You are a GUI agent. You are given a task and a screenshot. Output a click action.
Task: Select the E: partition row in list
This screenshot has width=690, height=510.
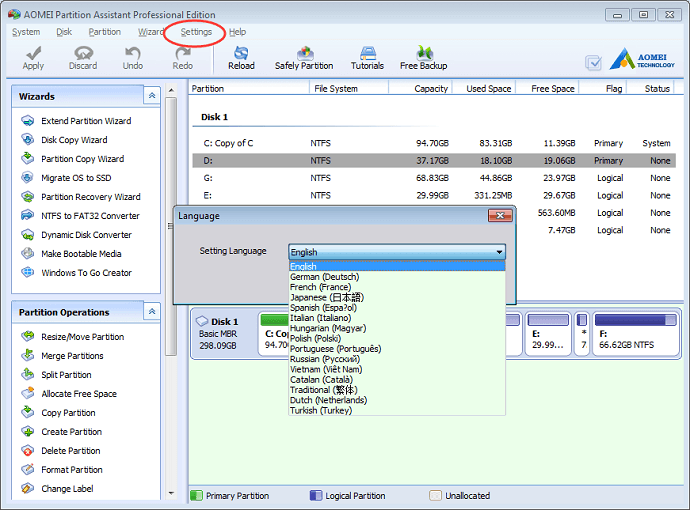[434, 195]
